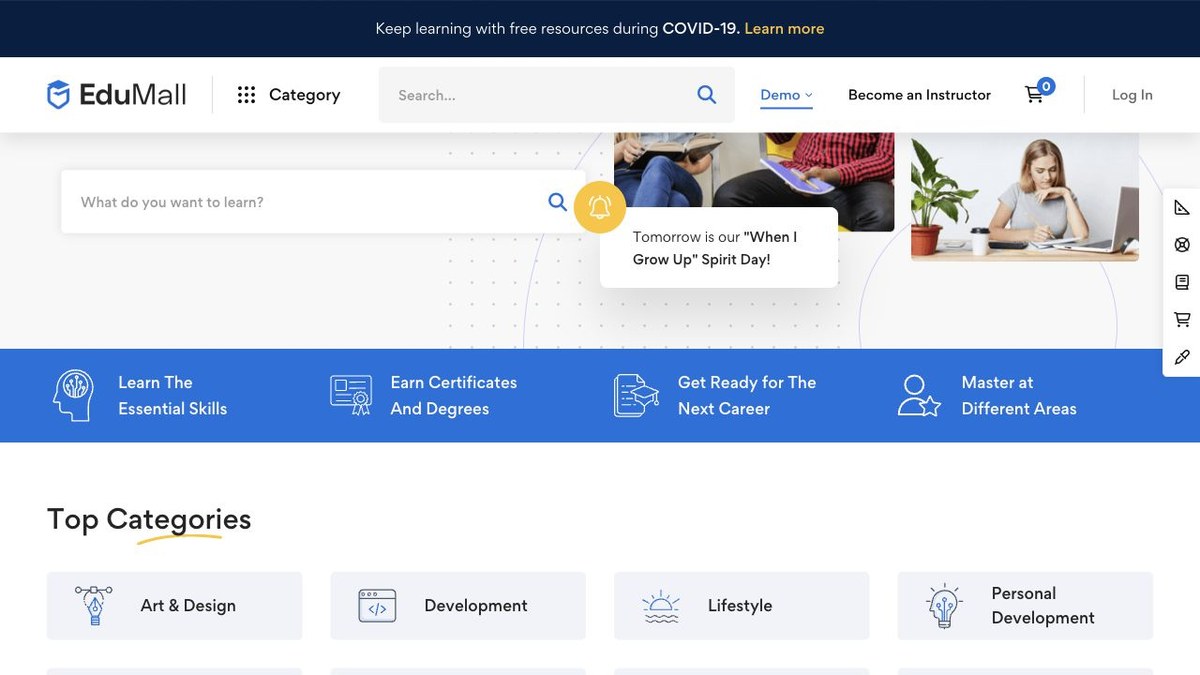Click Get Ready for The Next Career text

point(747,395)
